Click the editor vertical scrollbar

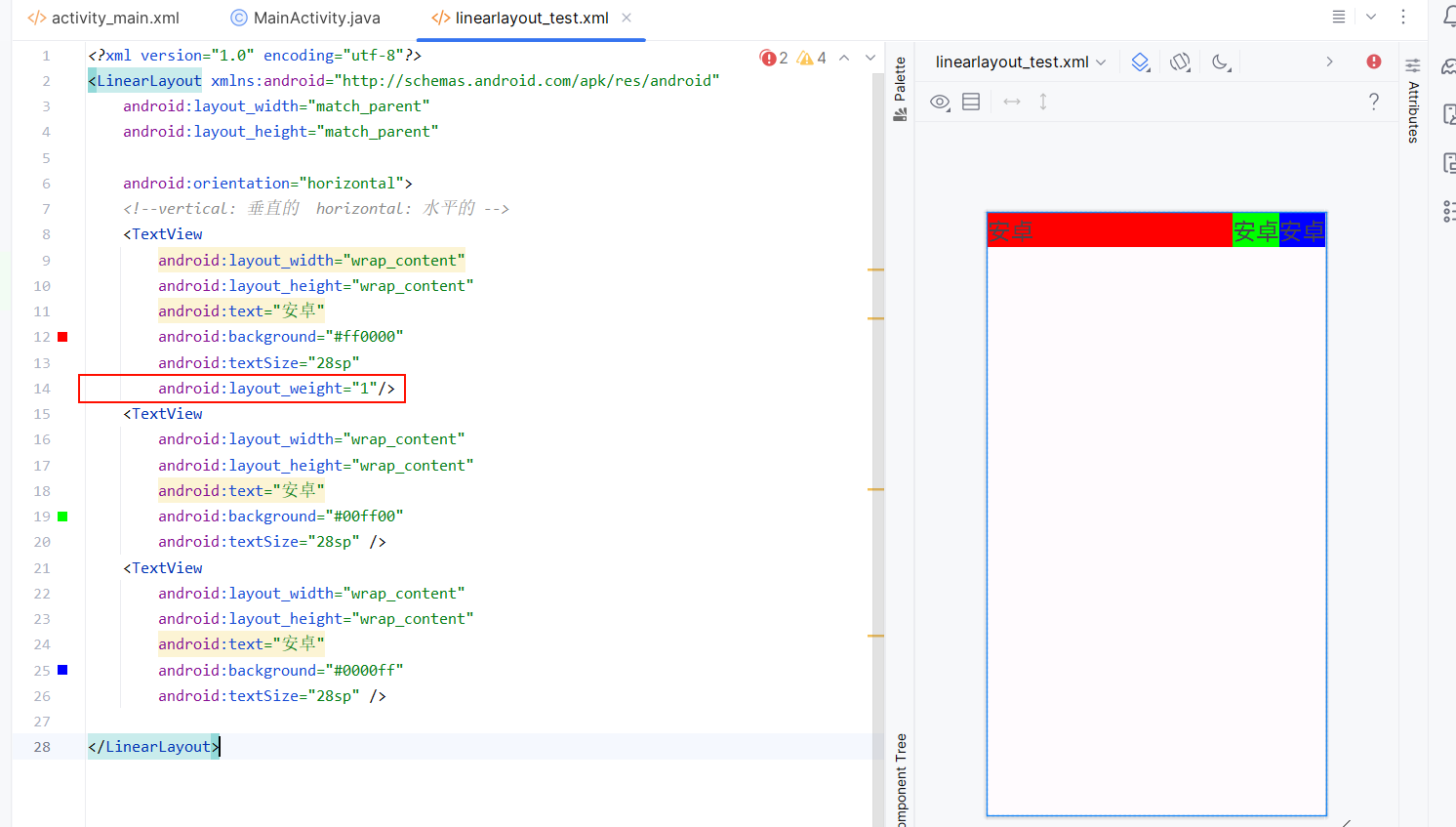pos(876,449)
